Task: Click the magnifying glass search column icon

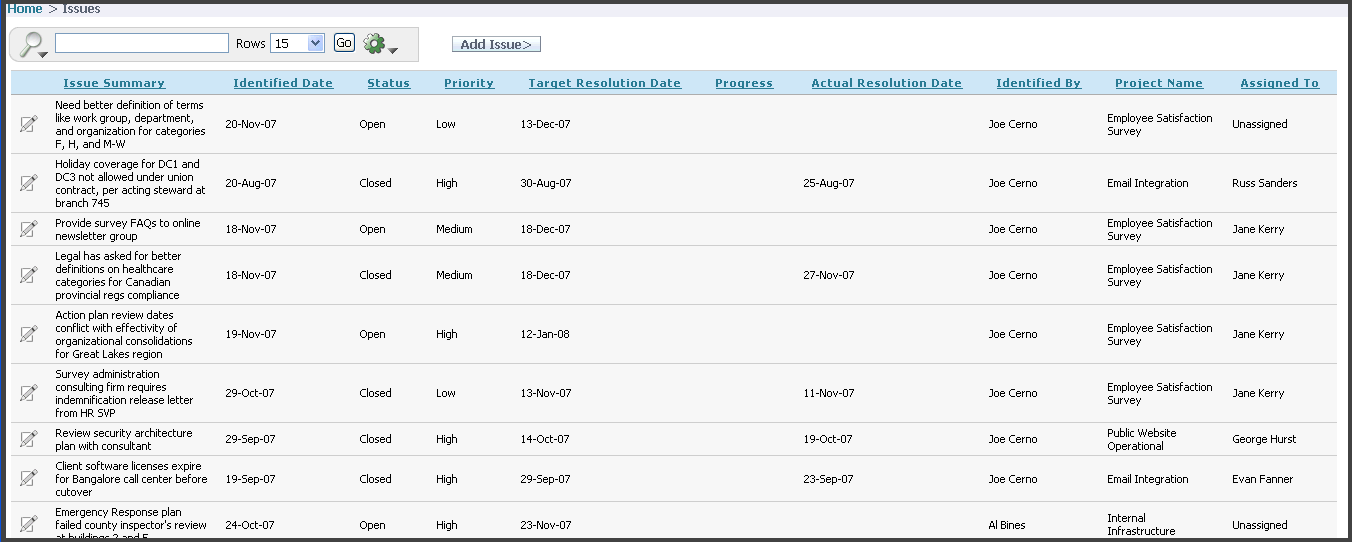Action: 33,44
